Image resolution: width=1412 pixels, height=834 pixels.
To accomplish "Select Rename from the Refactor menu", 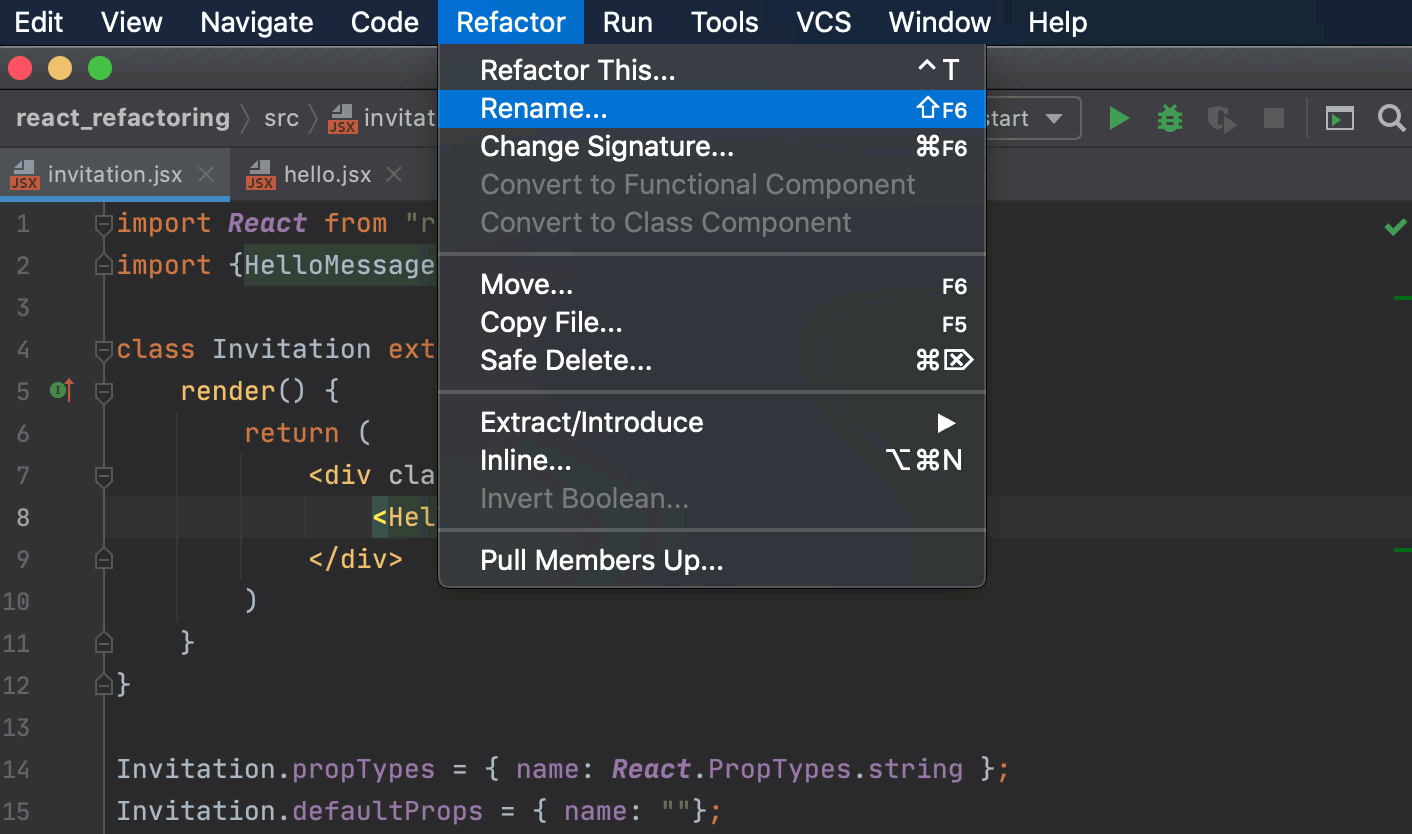I will click(x=545, y=108).
